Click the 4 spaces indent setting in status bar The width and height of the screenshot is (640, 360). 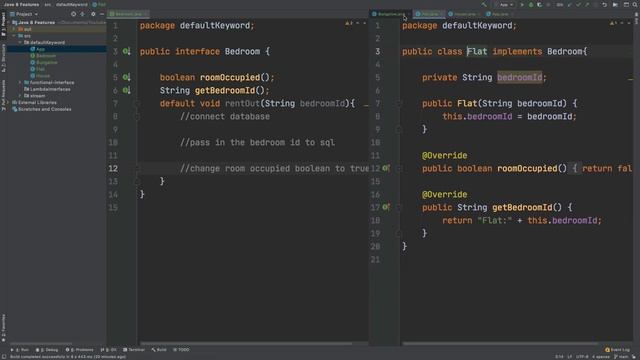tap(601, 357)
